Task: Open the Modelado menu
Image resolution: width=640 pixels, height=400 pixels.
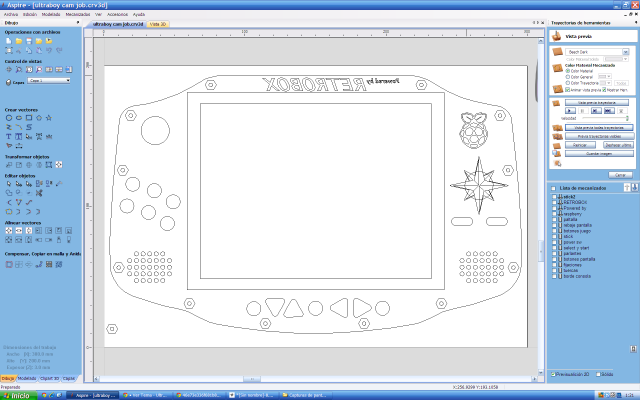Action: [51, 14]
